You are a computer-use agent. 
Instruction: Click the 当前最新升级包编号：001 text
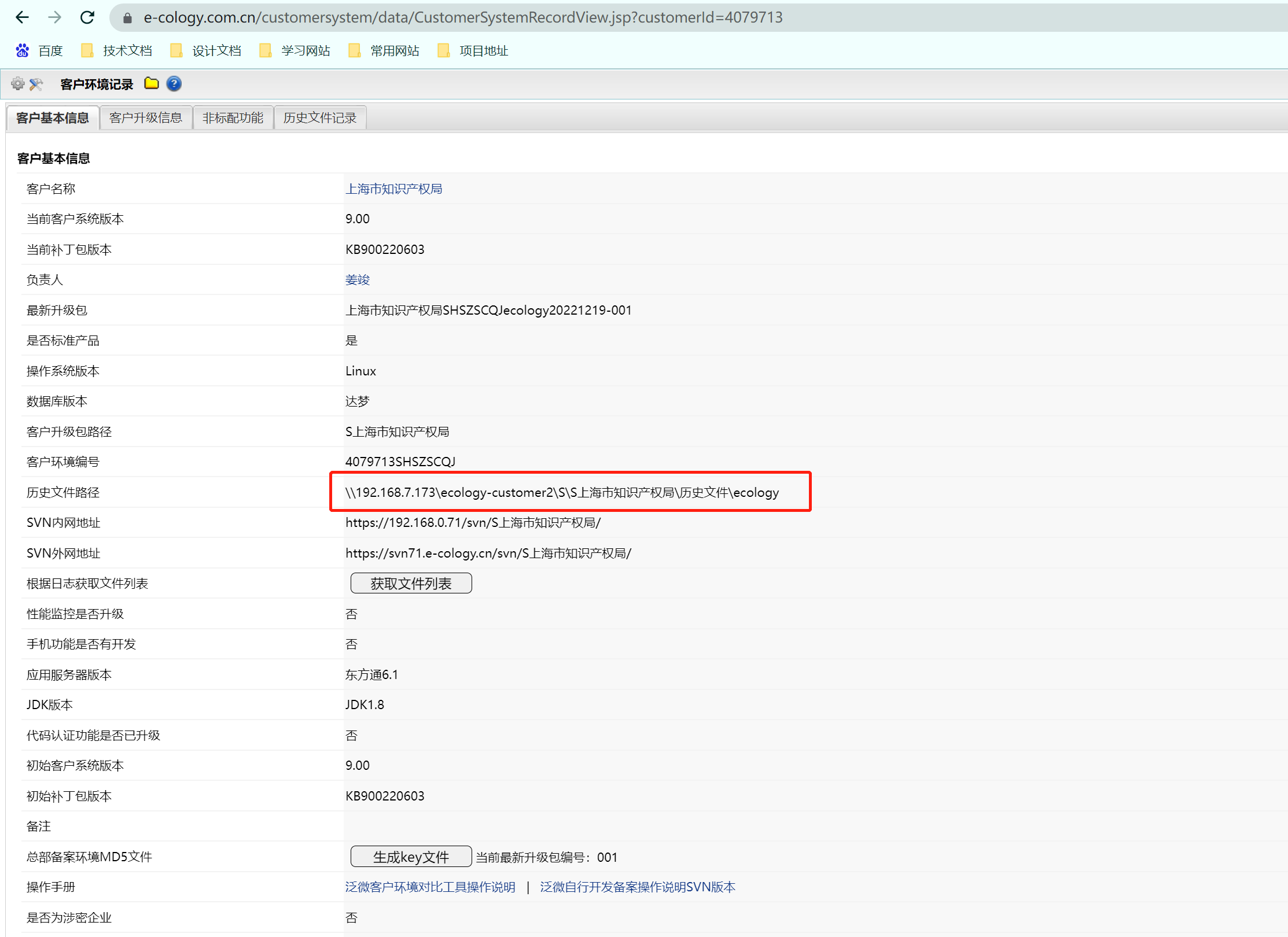(547, 858)
